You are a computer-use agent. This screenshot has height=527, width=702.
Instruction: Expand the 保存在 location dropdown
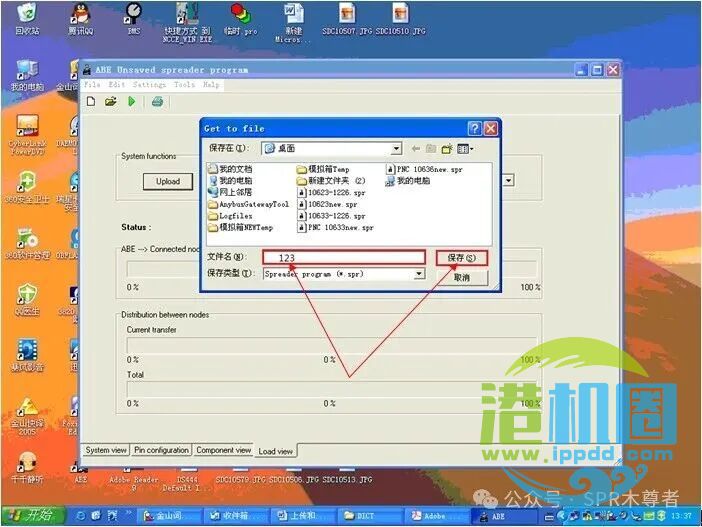(396, 148)
